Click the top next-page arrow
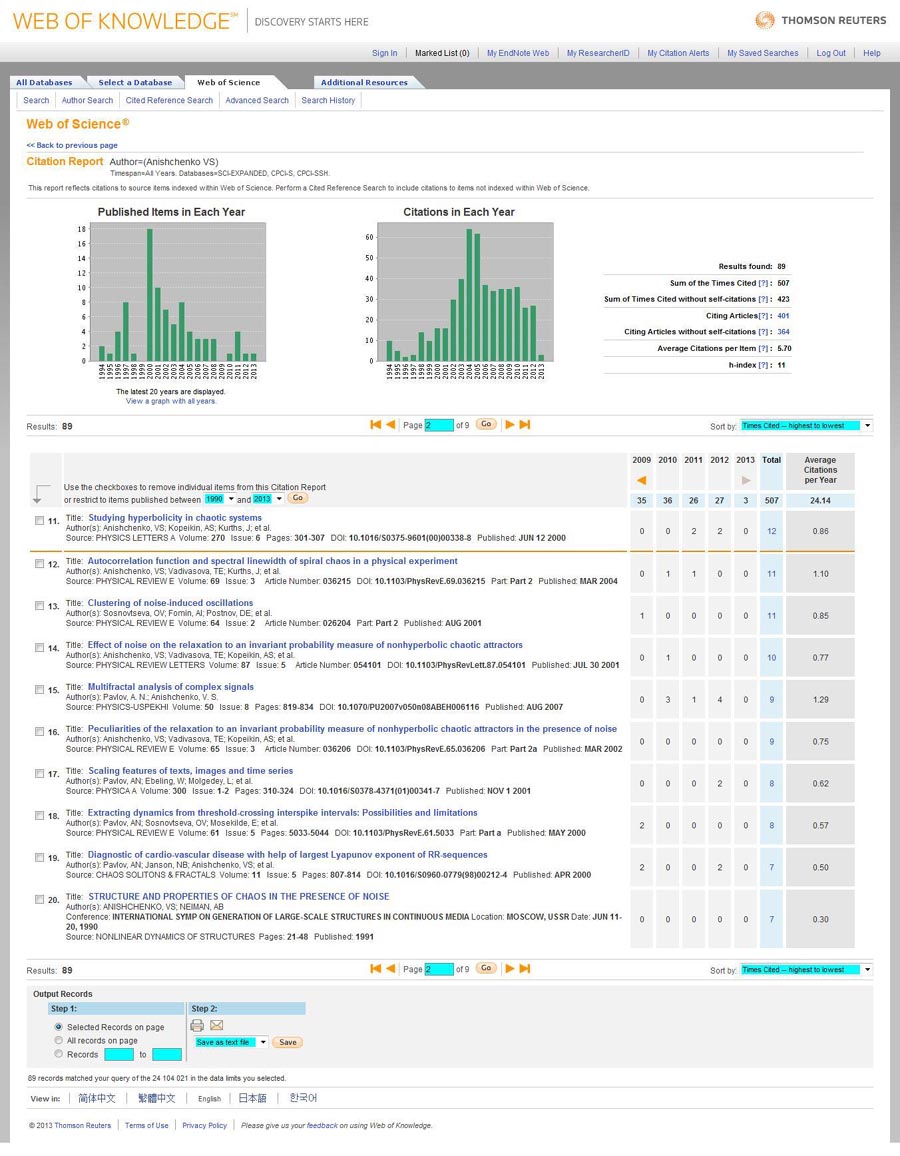 coord(509,425)
